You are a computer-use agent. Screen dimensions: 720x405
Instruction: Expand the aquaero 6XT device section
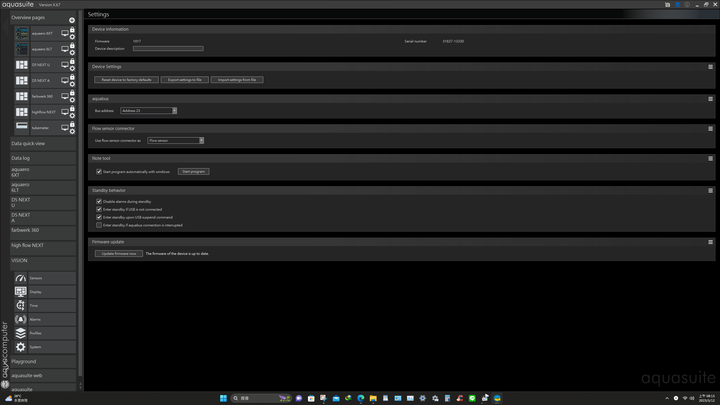point(43,172)
